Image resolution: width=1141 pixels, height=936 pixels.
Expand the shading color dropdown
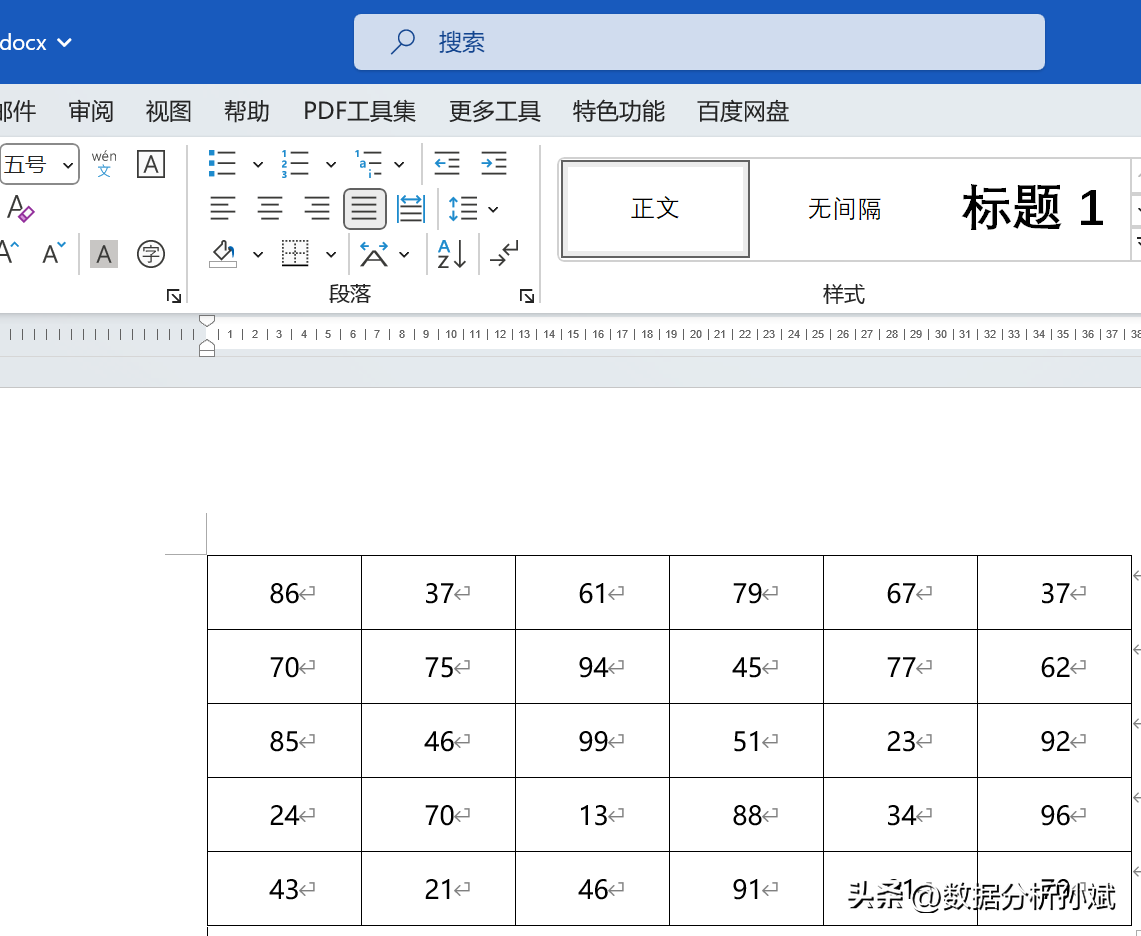pos(258,255)
